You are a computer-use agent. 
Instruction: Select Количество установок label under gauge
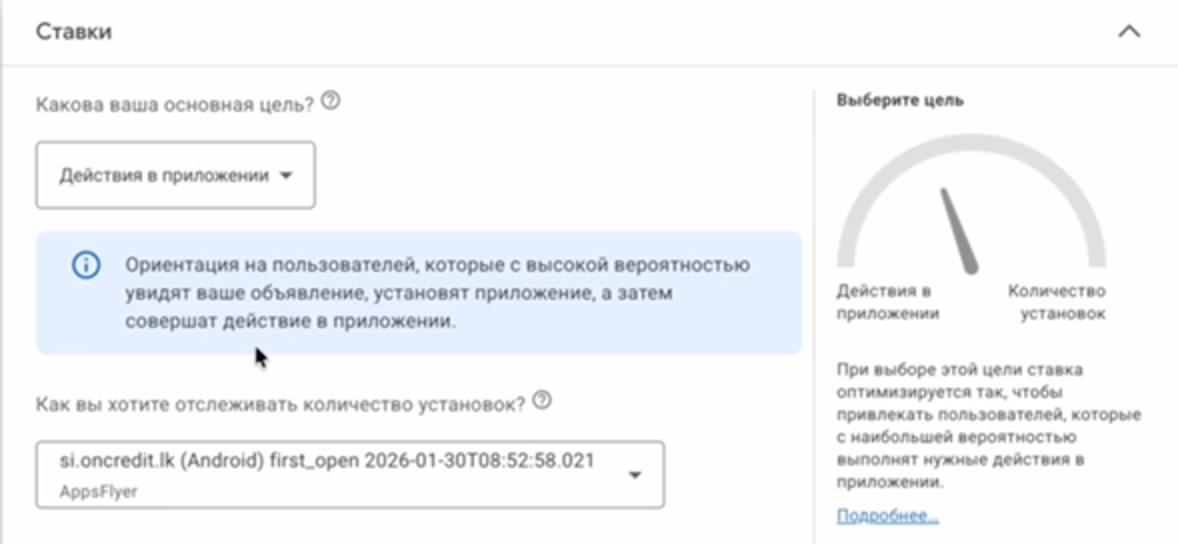(x=1056, y=302)
